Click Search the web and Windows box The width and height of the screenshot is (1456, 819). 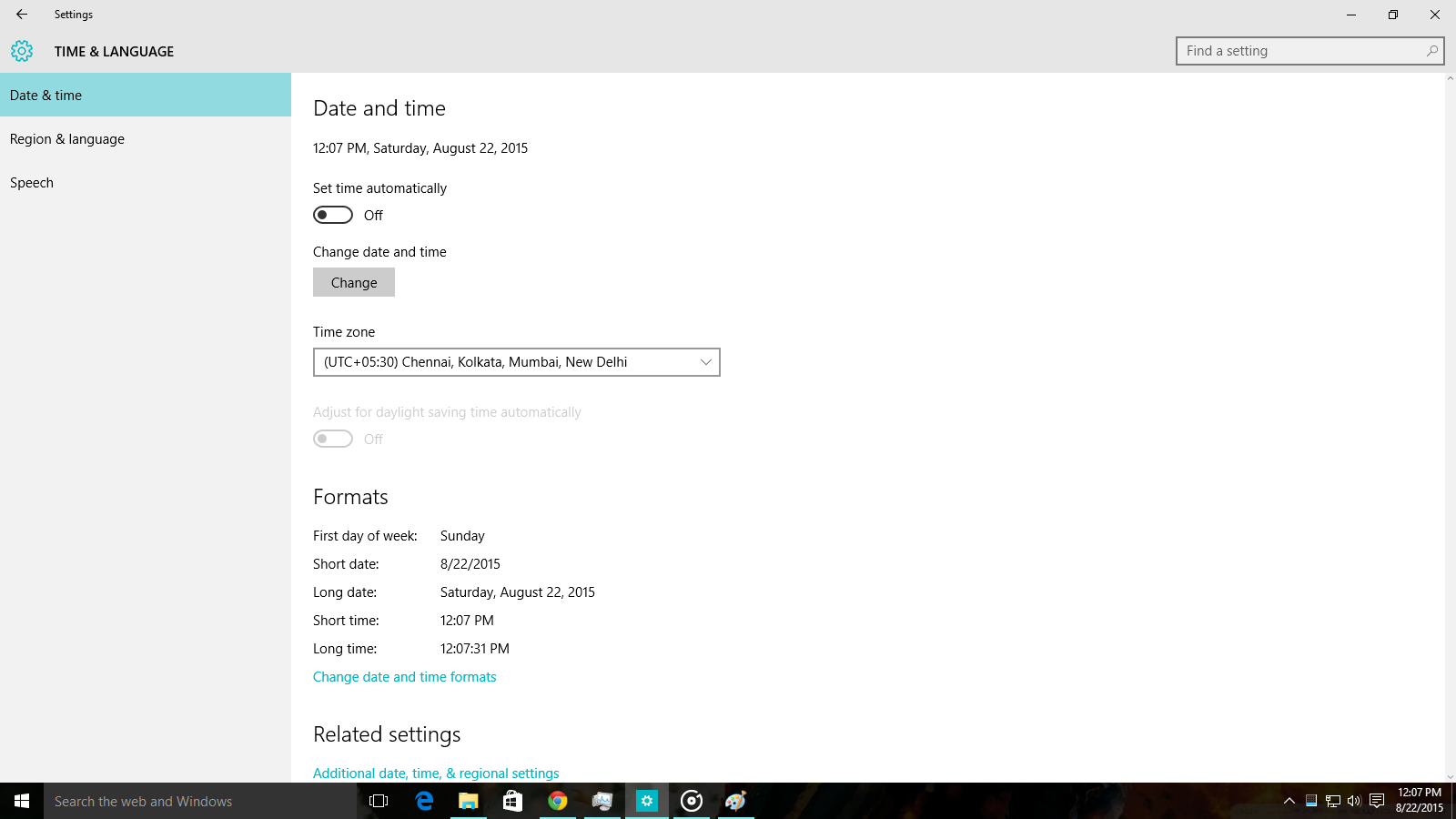tap(200, 801)
